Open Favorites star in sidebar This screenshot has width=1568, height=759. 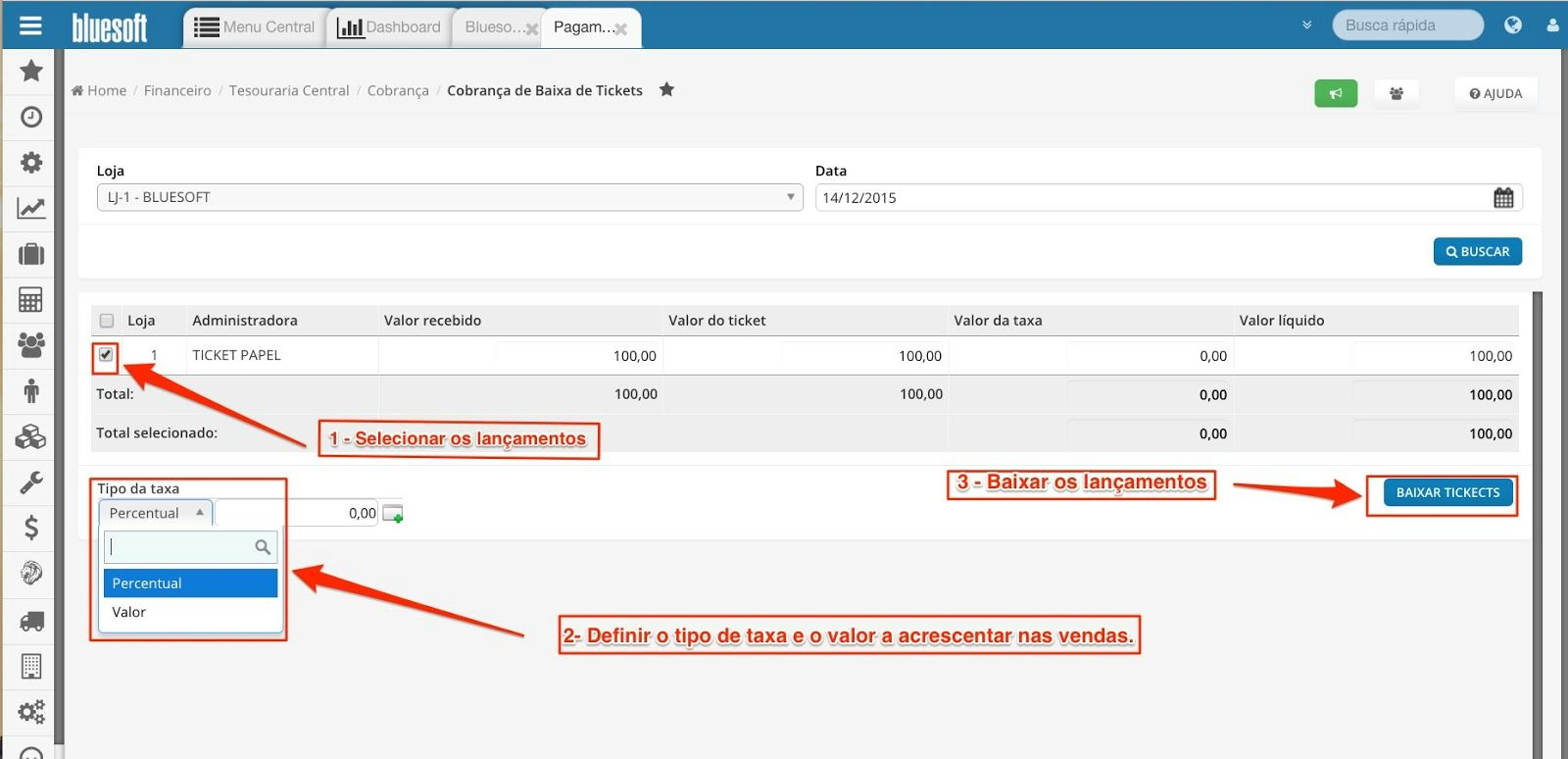click(x=31, y=71)
